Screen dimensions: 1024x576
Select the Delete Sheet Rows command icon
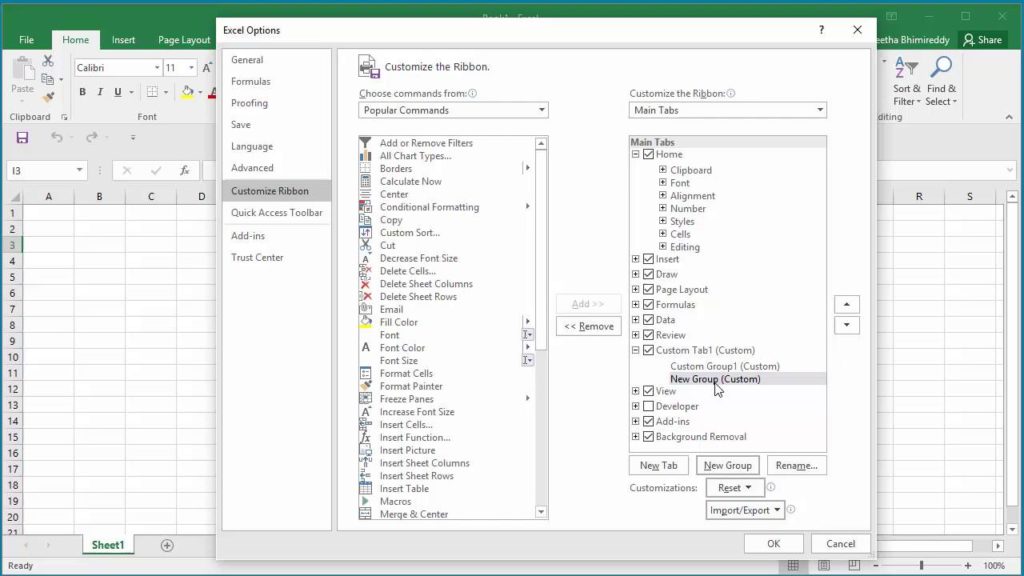pos(366,297)
